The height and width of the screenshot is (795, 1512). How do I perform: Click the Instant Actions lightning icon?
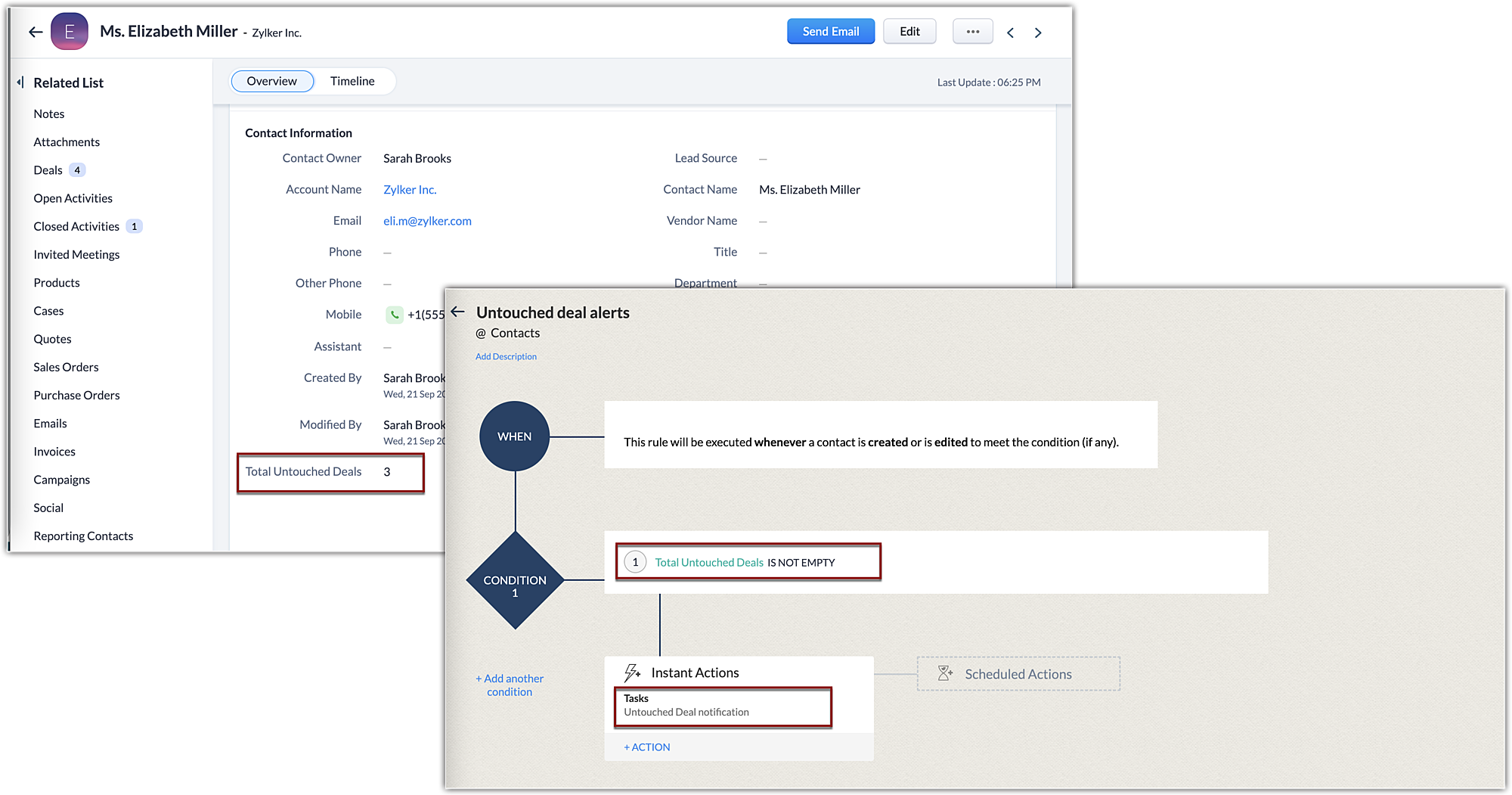(632, 672)
